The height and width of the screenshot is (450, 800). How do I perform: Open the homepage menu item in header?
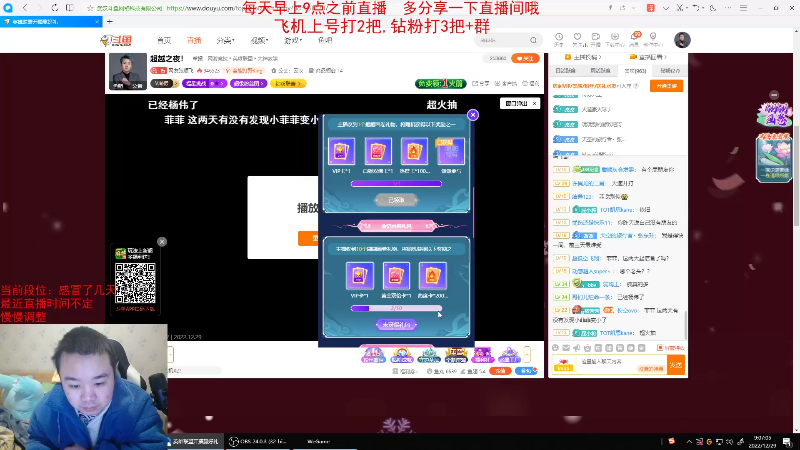coord(164,40)
